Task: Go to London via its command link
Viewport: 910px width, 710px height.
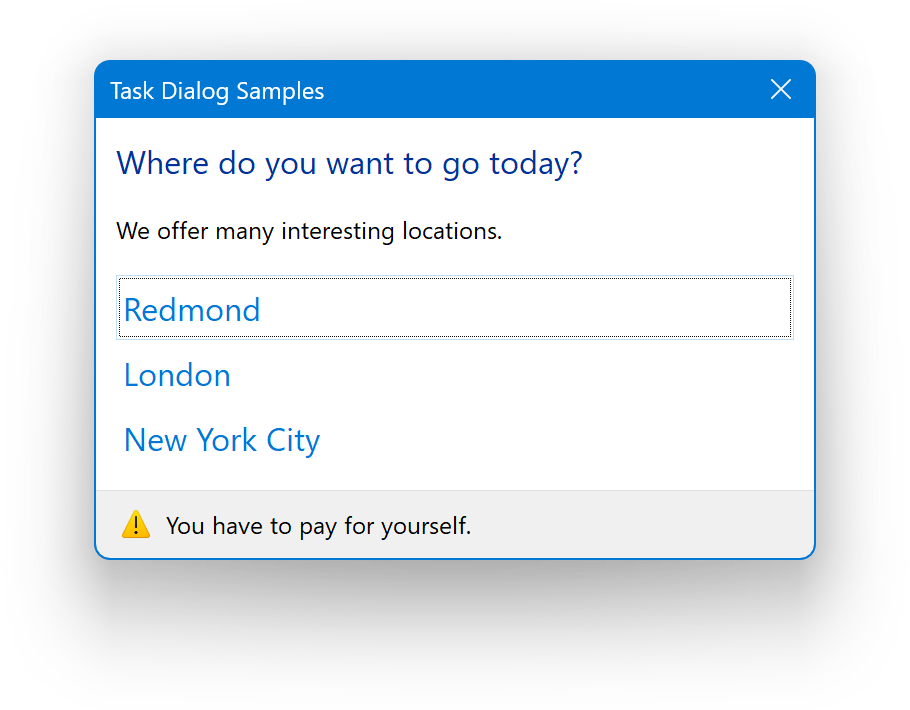Action: (177, 375)
